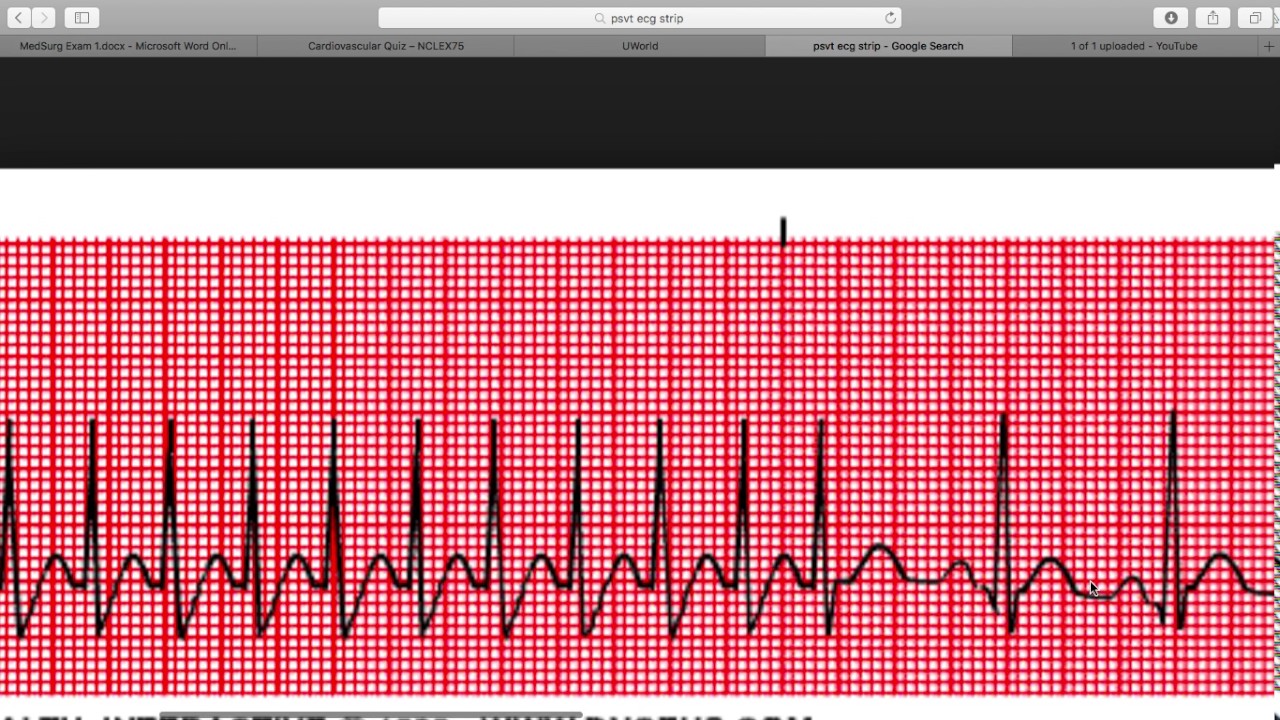The width and height of the screenshot is (1280, 720).
Task: Reload the page with the refresh icon
Action: 890,18
